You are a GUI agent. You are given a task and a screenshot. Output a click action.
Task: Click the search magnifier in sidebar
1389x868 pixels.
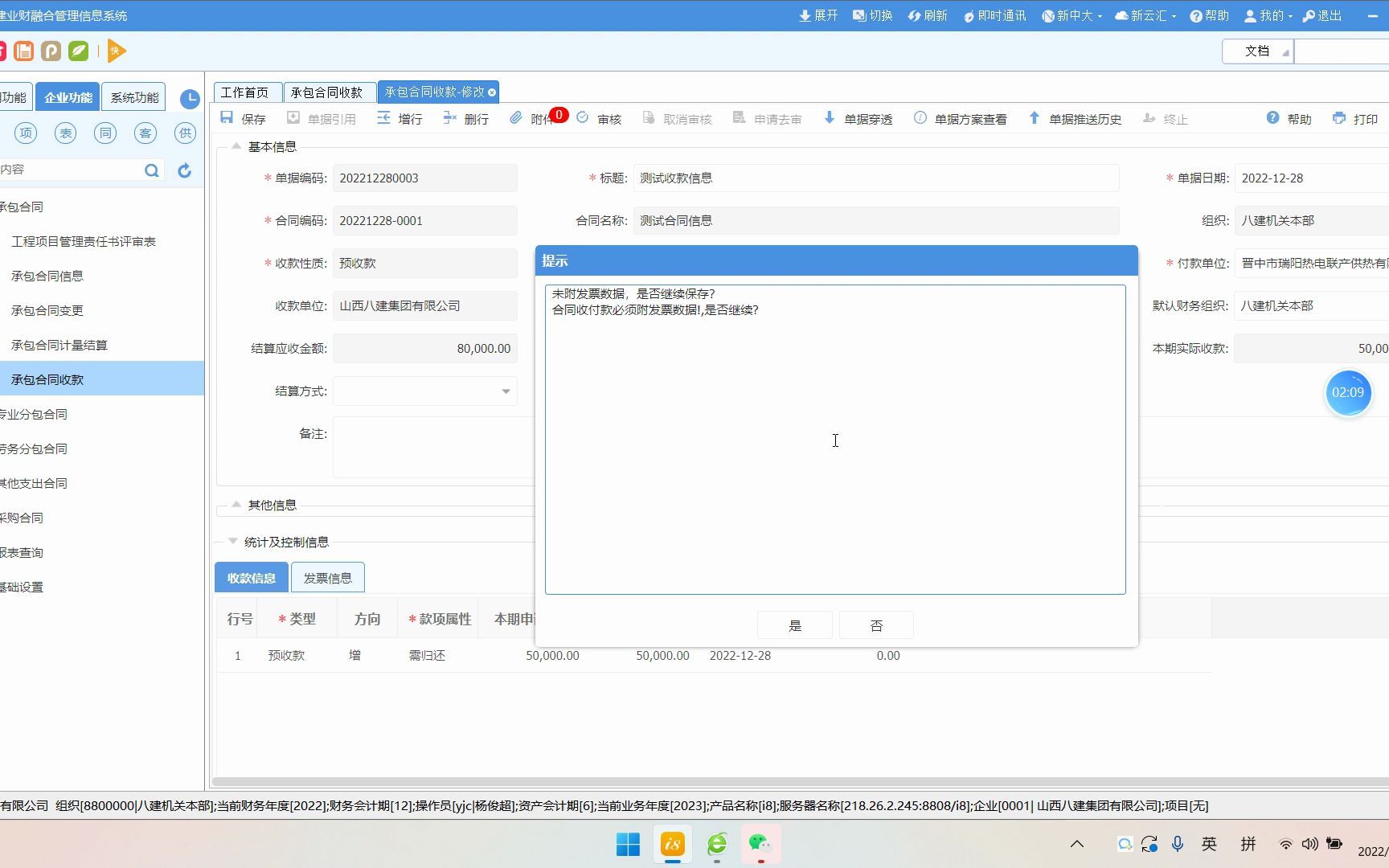pos(151,170)
